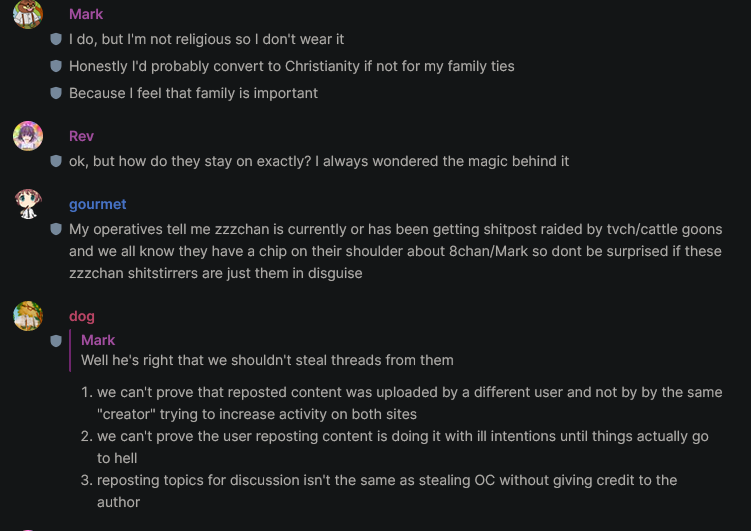Click shield icon beside "Because I feel that family"
The height and width of the screenshot is (531, 751).
[x=56, y=93]
